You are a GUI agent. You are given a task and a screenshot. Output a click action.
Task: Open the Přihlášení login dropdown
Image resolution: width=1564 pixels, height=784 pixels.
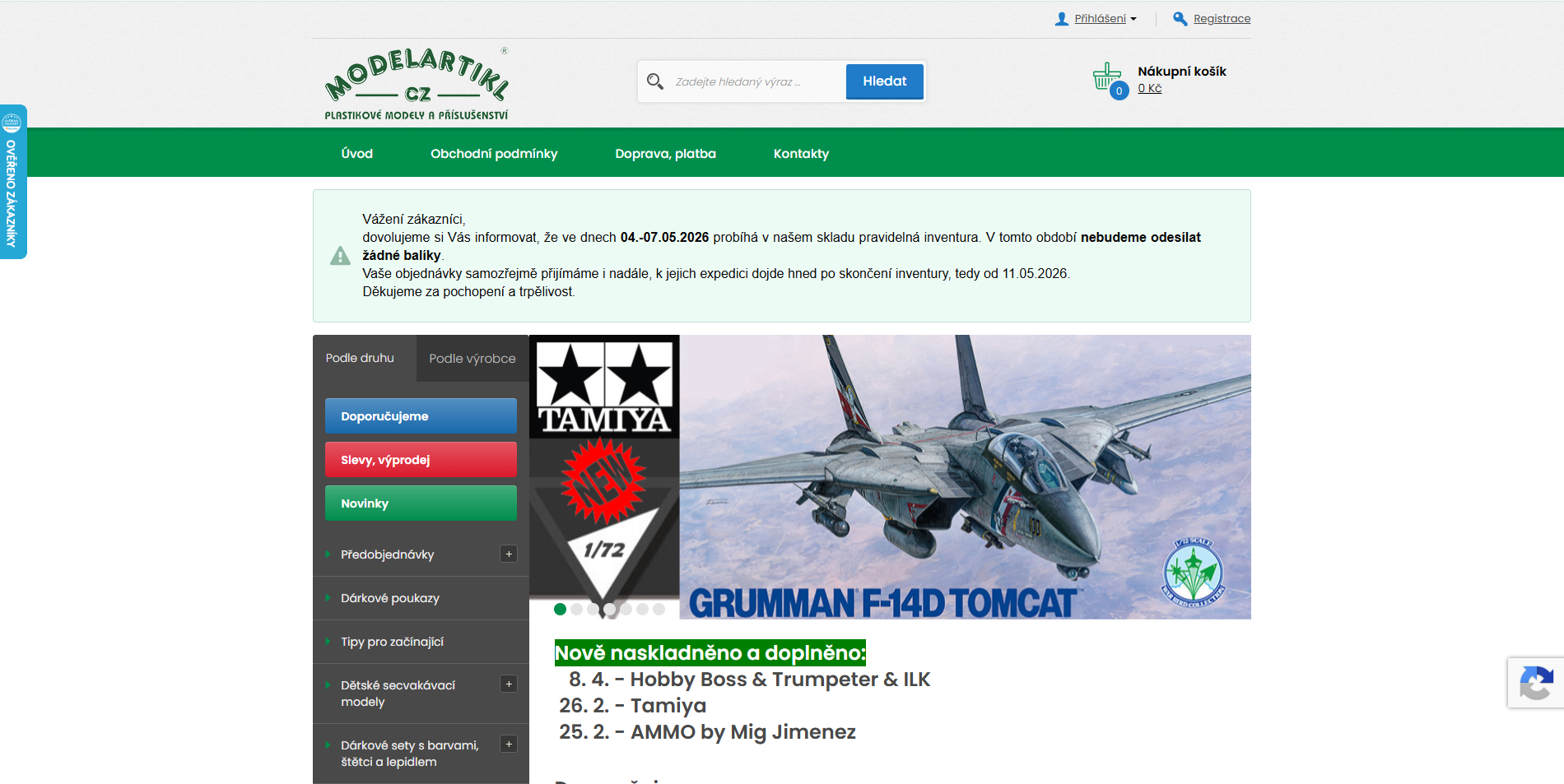pyautogui.click(x=1105, y=19)
